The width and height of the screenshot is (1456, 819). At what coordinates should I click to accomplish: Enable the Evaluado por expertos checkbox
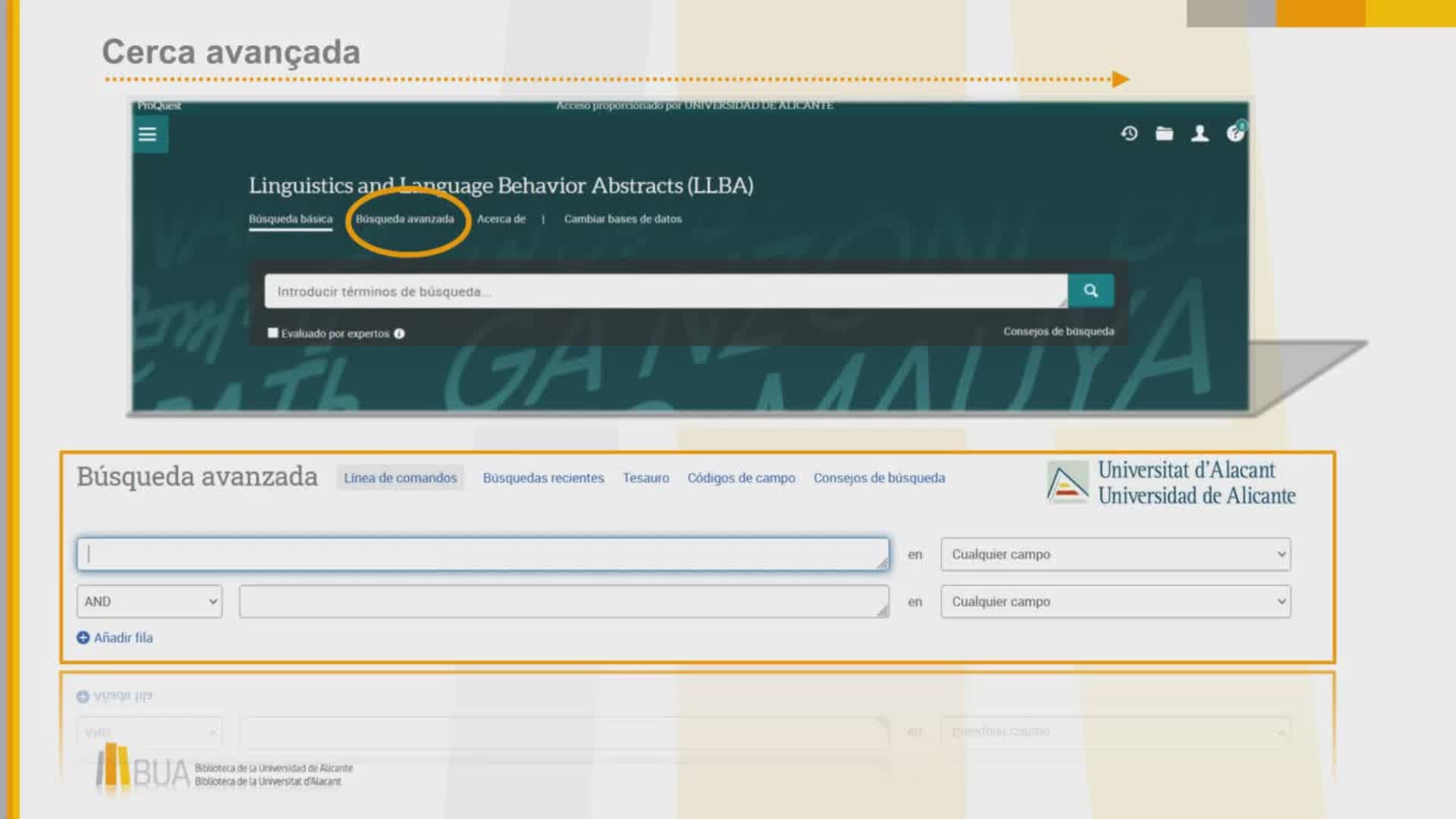coord(273,333)
